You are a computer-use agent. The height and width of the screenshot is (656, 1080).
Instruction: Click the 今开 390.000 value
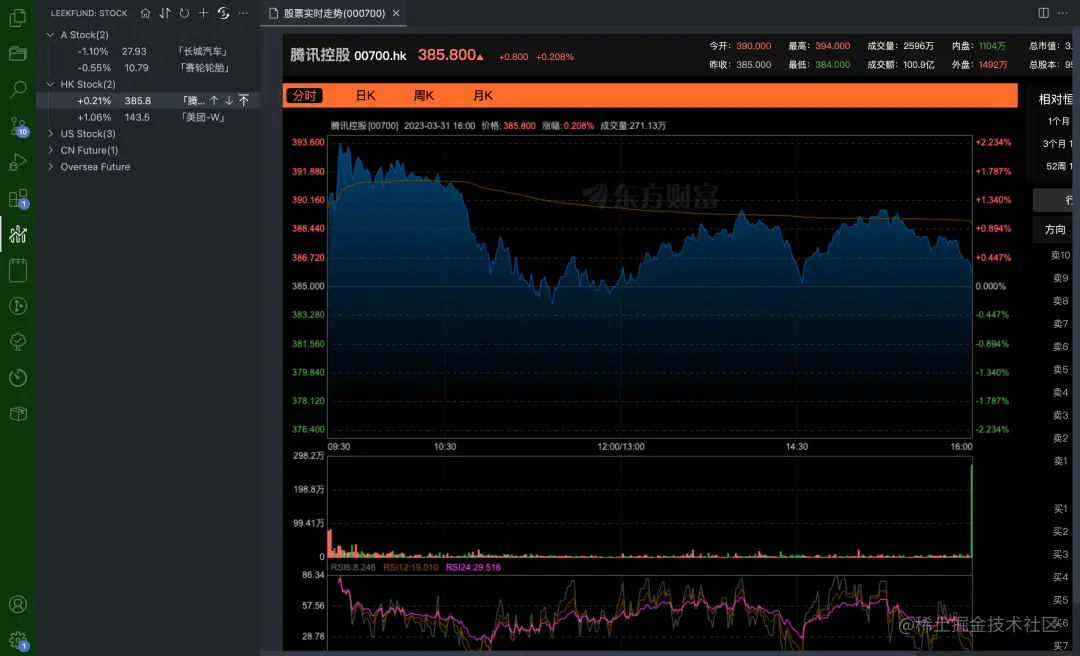(754, 46)
